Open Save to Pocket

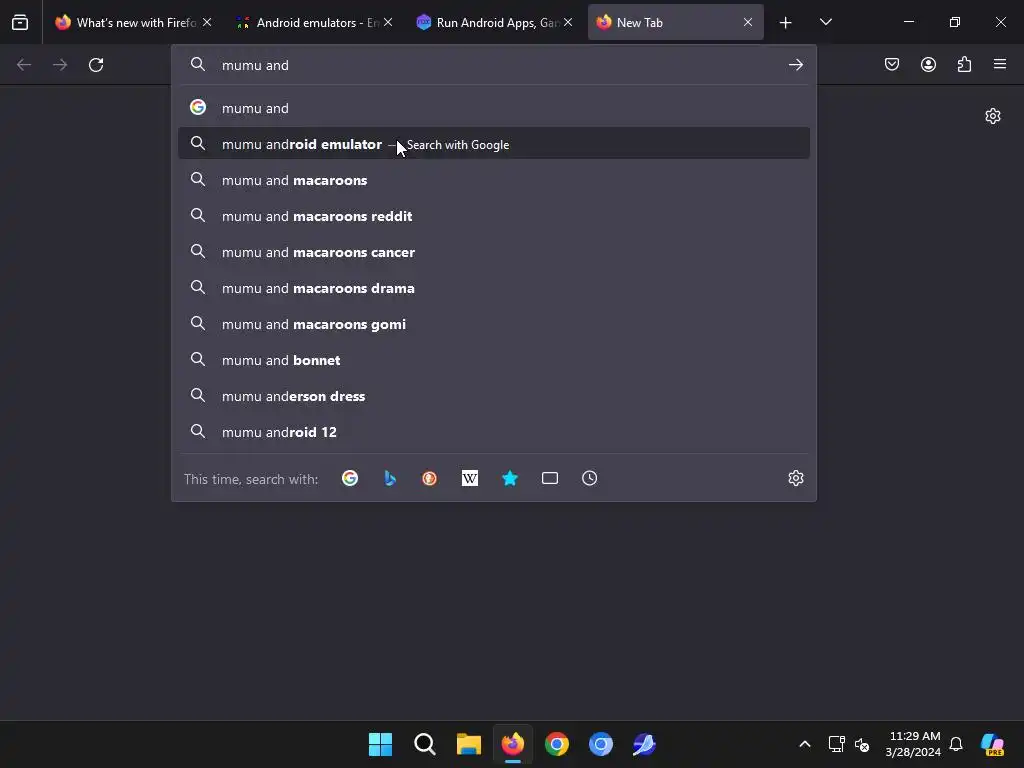892,64
